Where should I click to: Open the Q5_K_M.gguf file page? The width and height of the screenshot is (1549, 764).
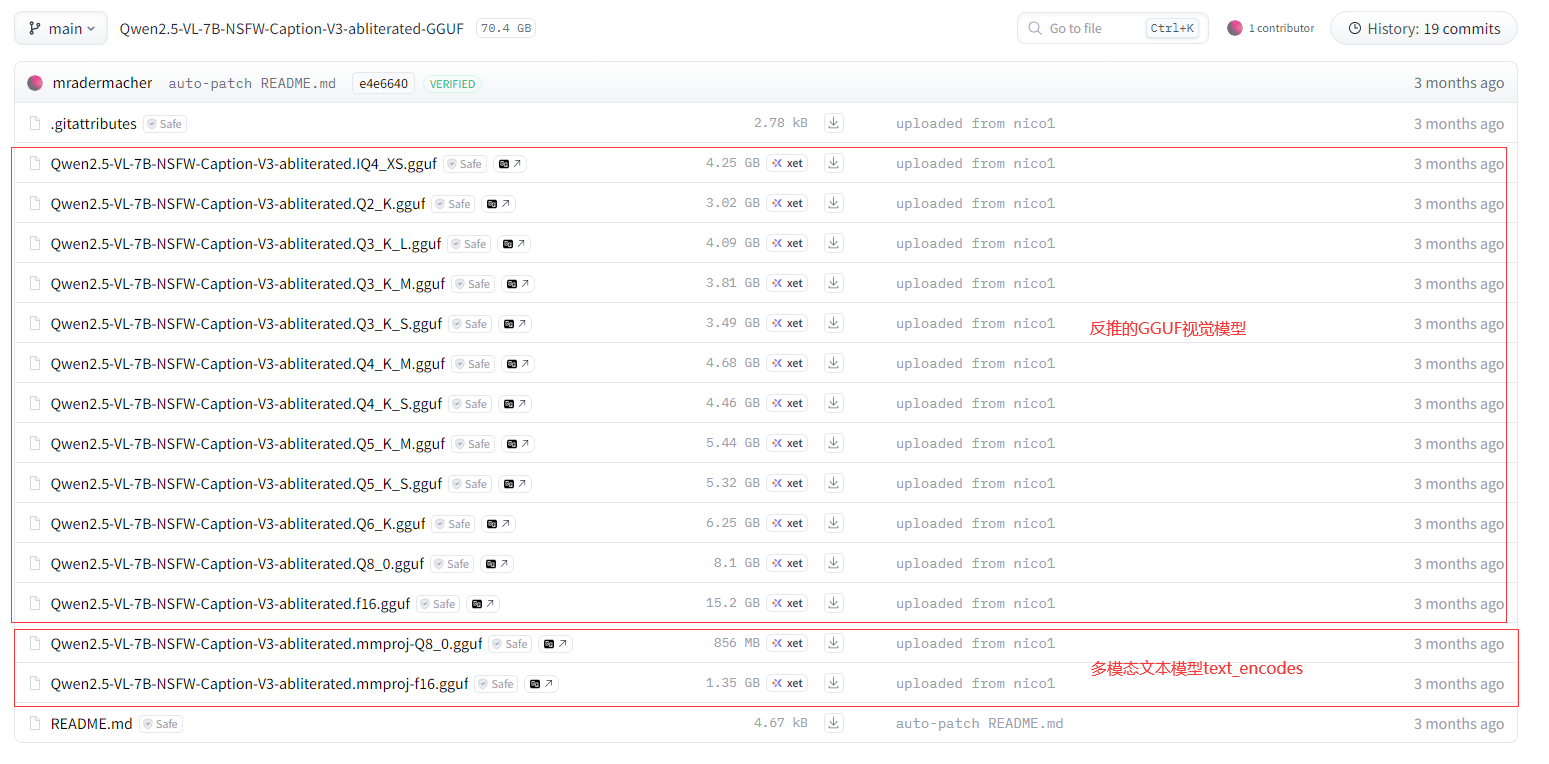[247, 444]
